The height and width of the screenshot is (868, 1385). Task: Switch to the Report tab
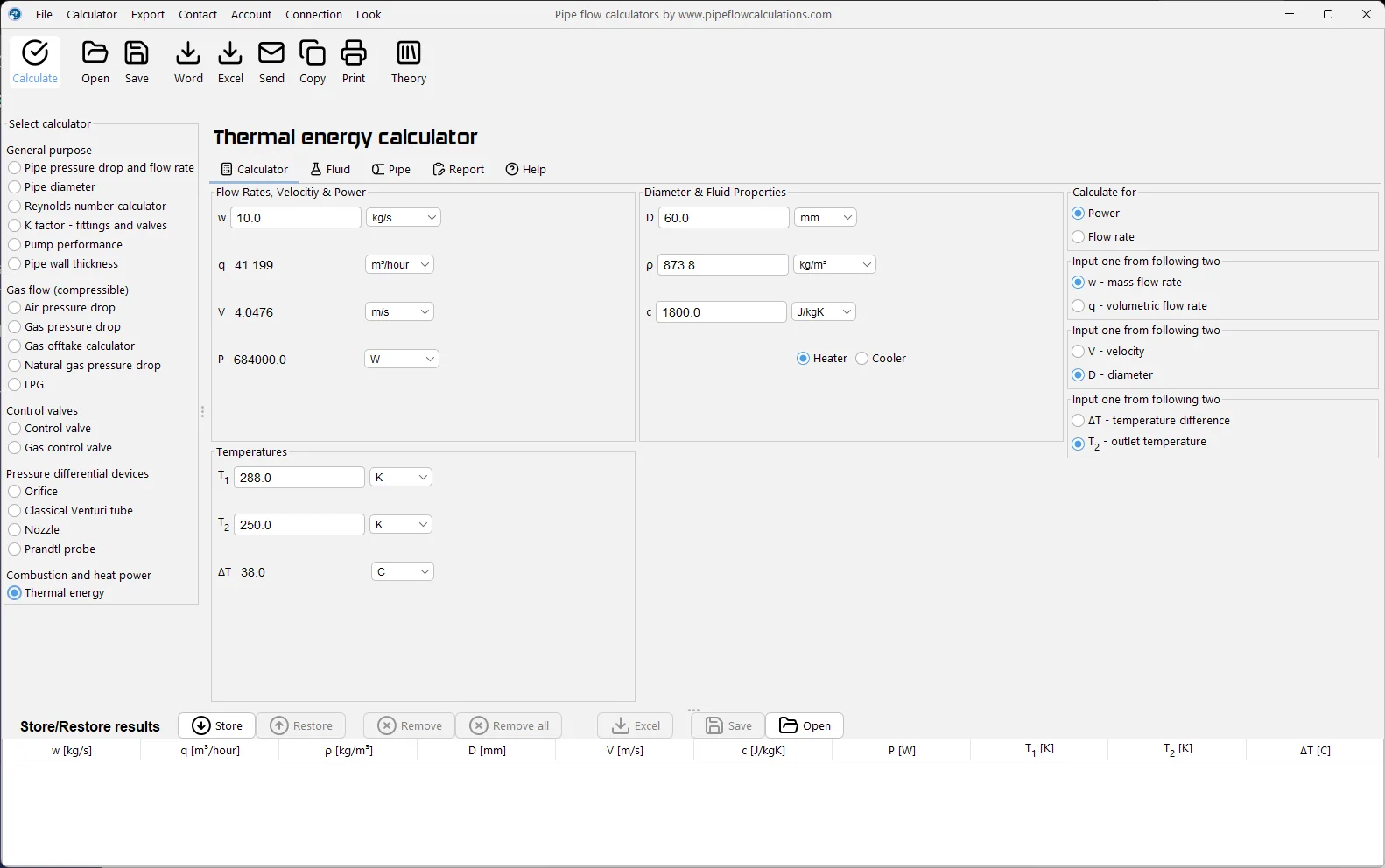click(459, 170)
